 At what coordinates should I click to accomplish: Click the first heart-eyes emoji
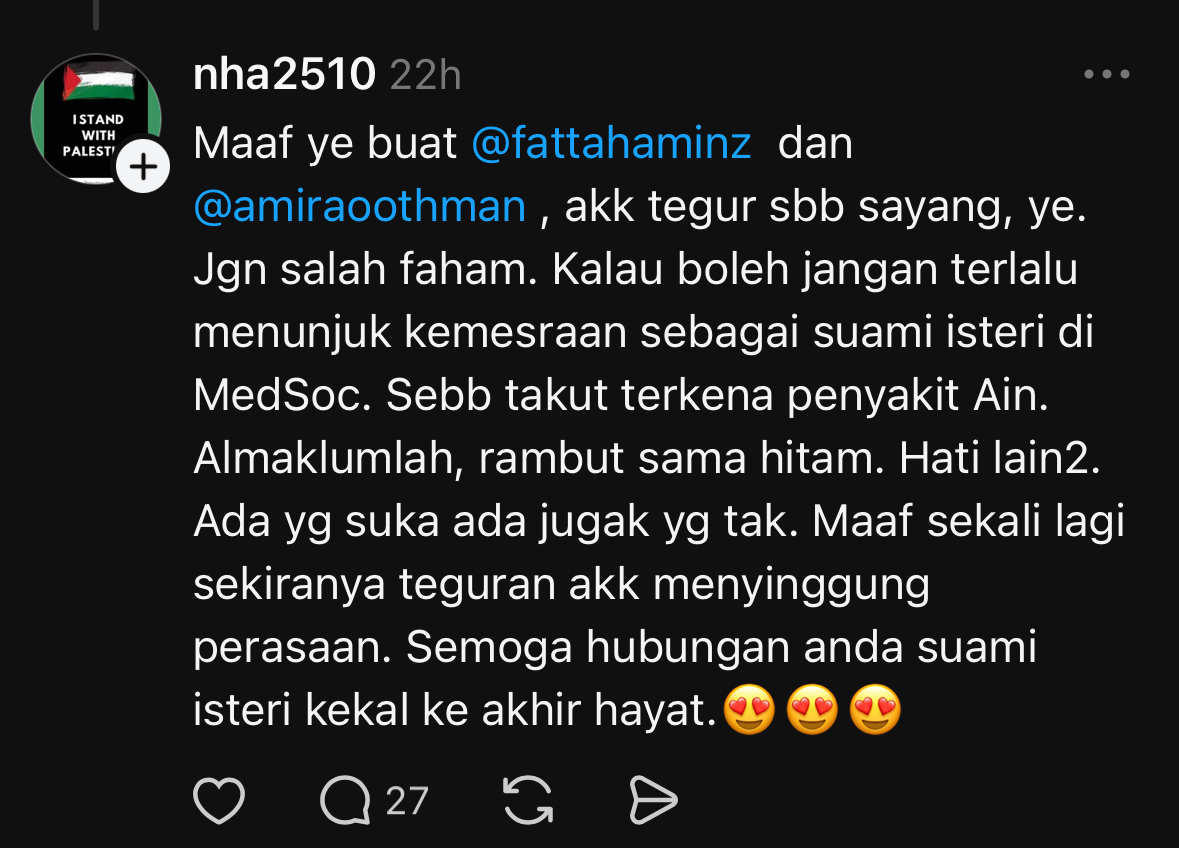[x=750, y=709]
